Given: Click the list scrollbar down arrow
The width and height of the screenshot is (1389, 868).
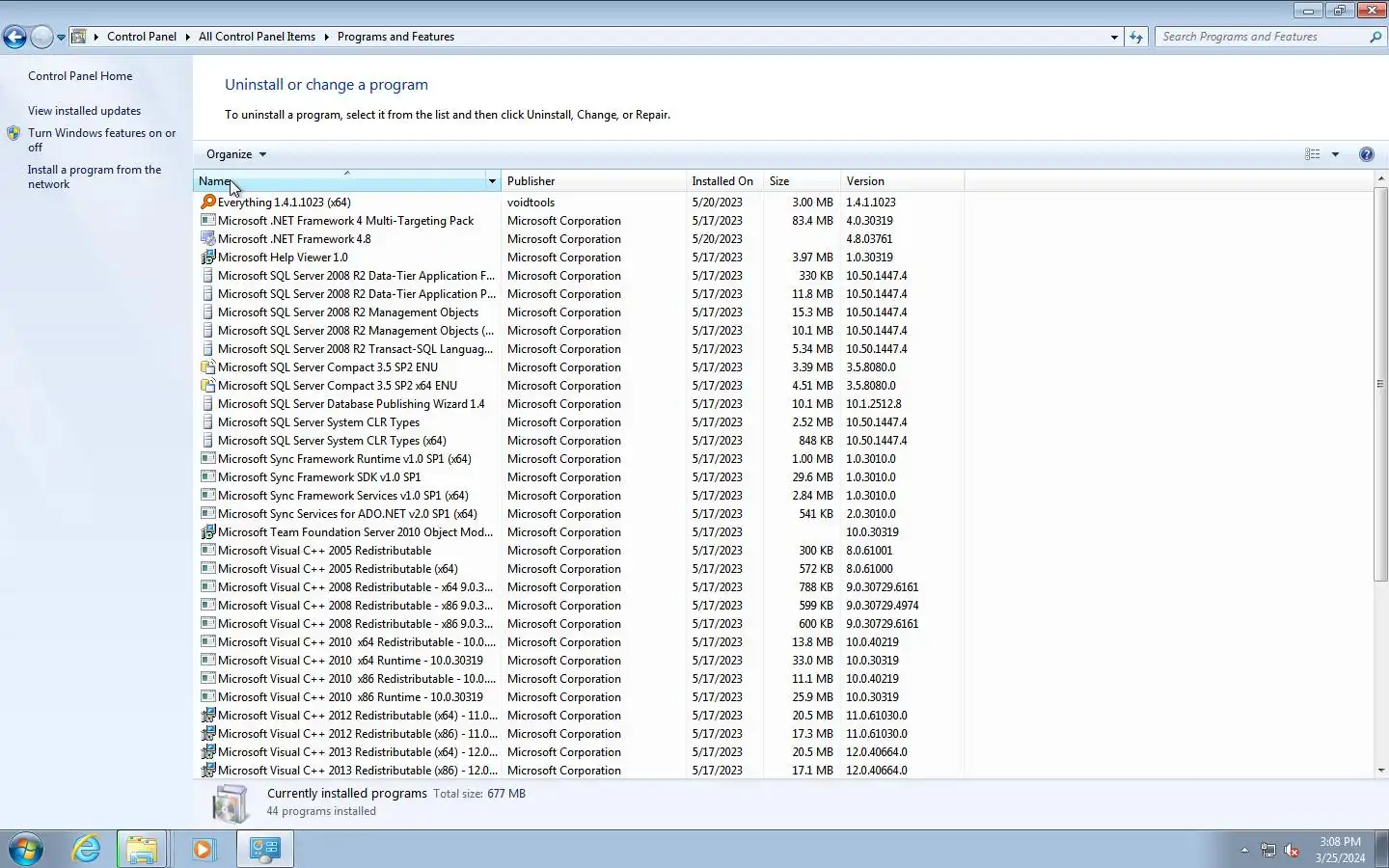Looking at the screenshot, I should 1380,771.
